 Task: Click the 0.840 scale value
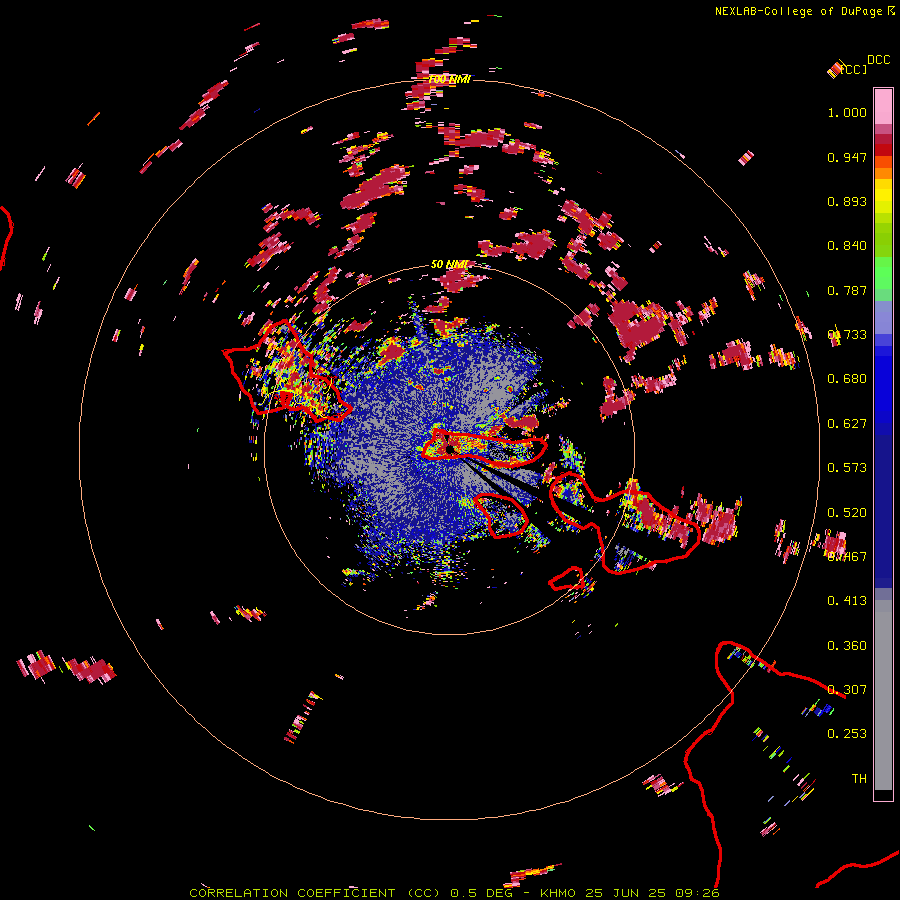pyautogui.click(x=847, y=246)
